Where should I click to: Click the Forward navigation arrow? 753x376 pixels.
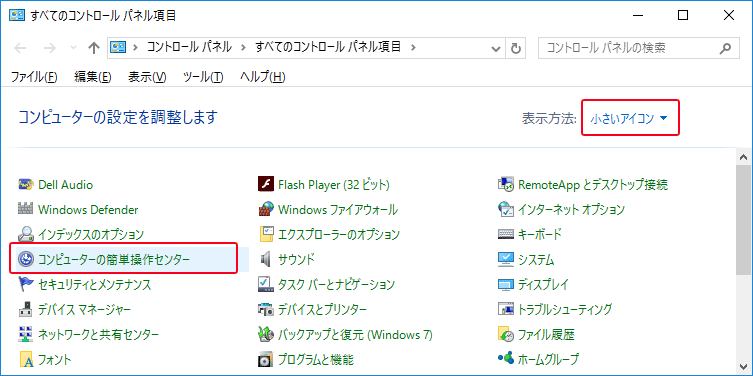49,48
